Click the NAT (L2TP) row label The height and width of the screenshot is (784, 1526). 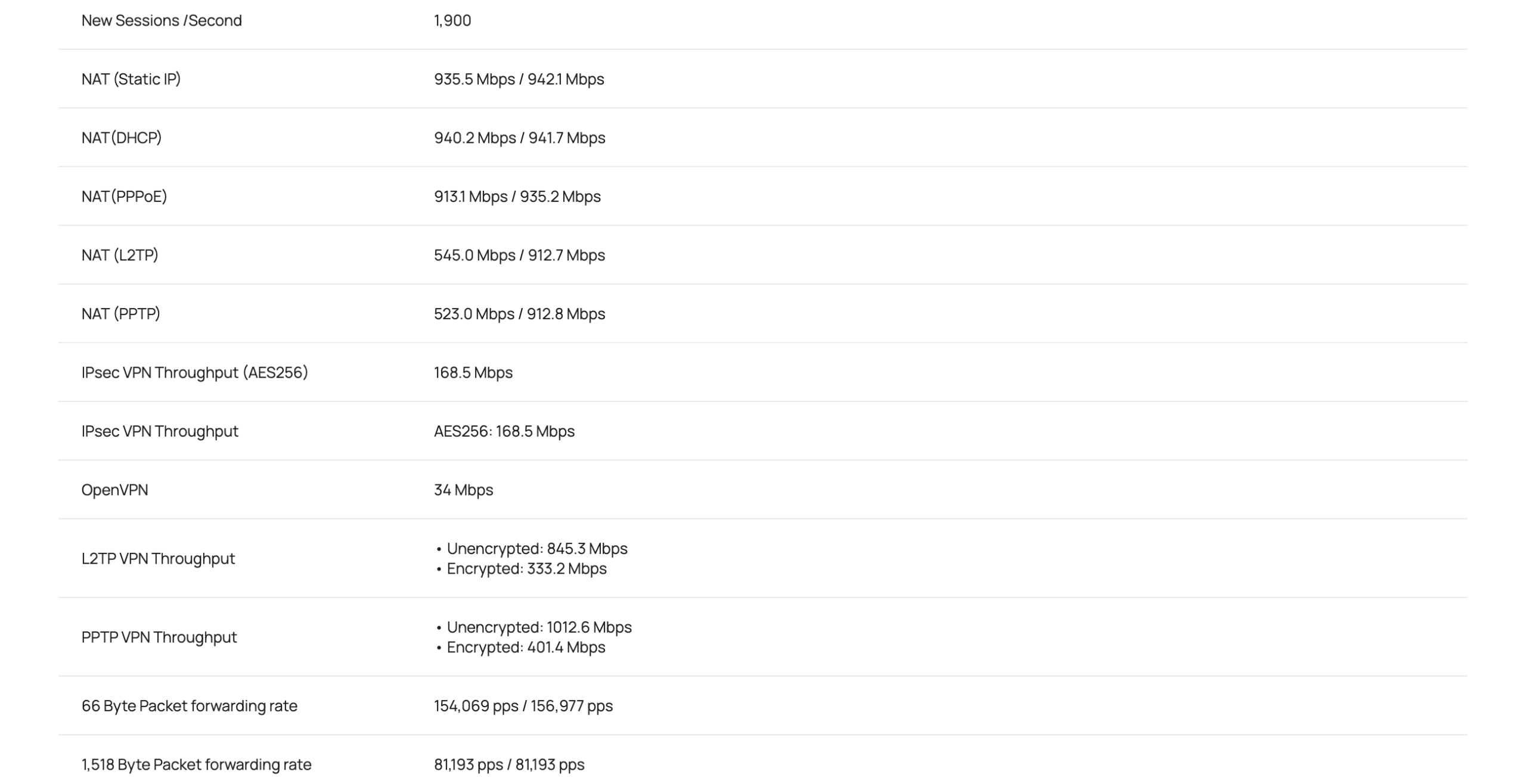tap(120, 255)
